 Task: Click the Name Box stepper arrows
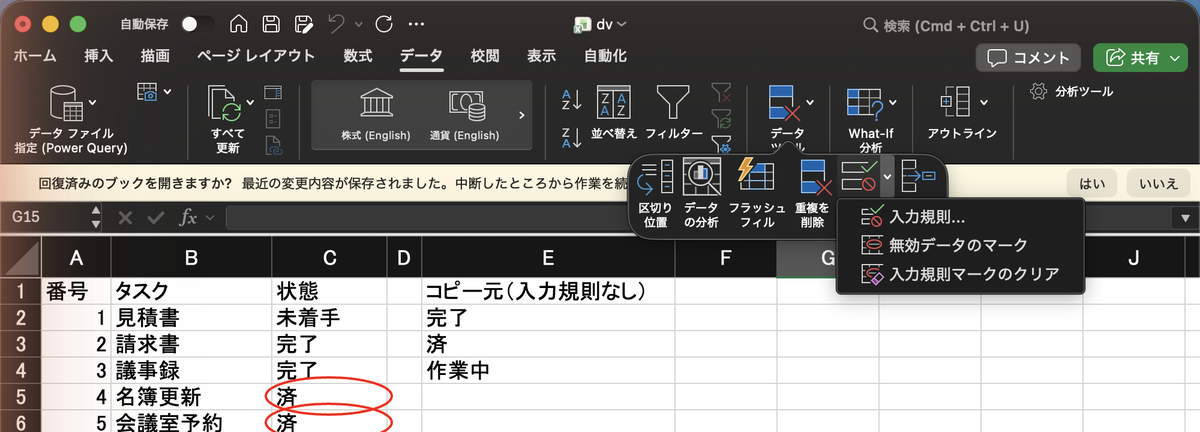coord(96,217)
